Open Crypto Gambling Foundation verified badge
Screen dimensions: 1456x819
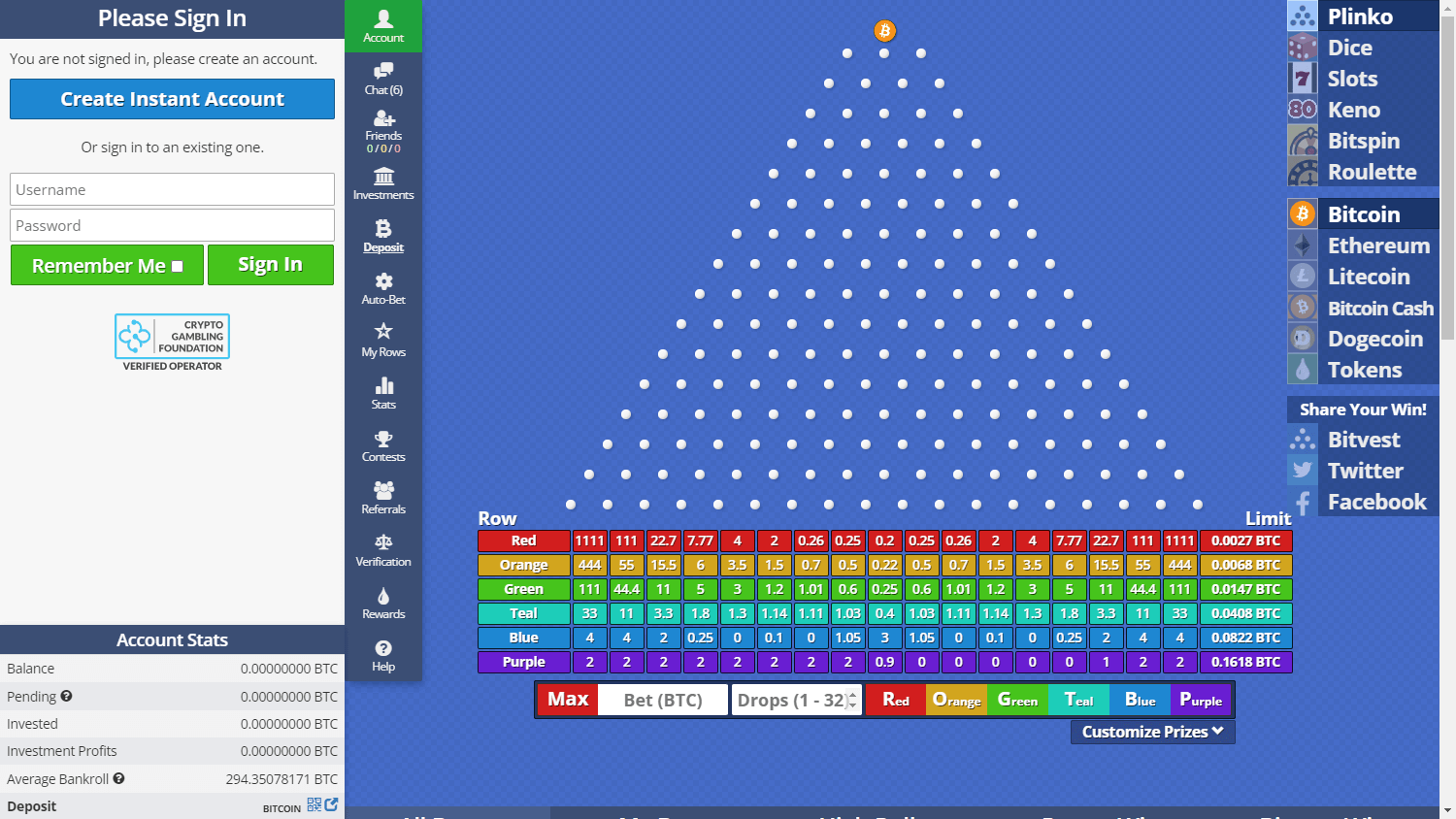pos(172,343)
